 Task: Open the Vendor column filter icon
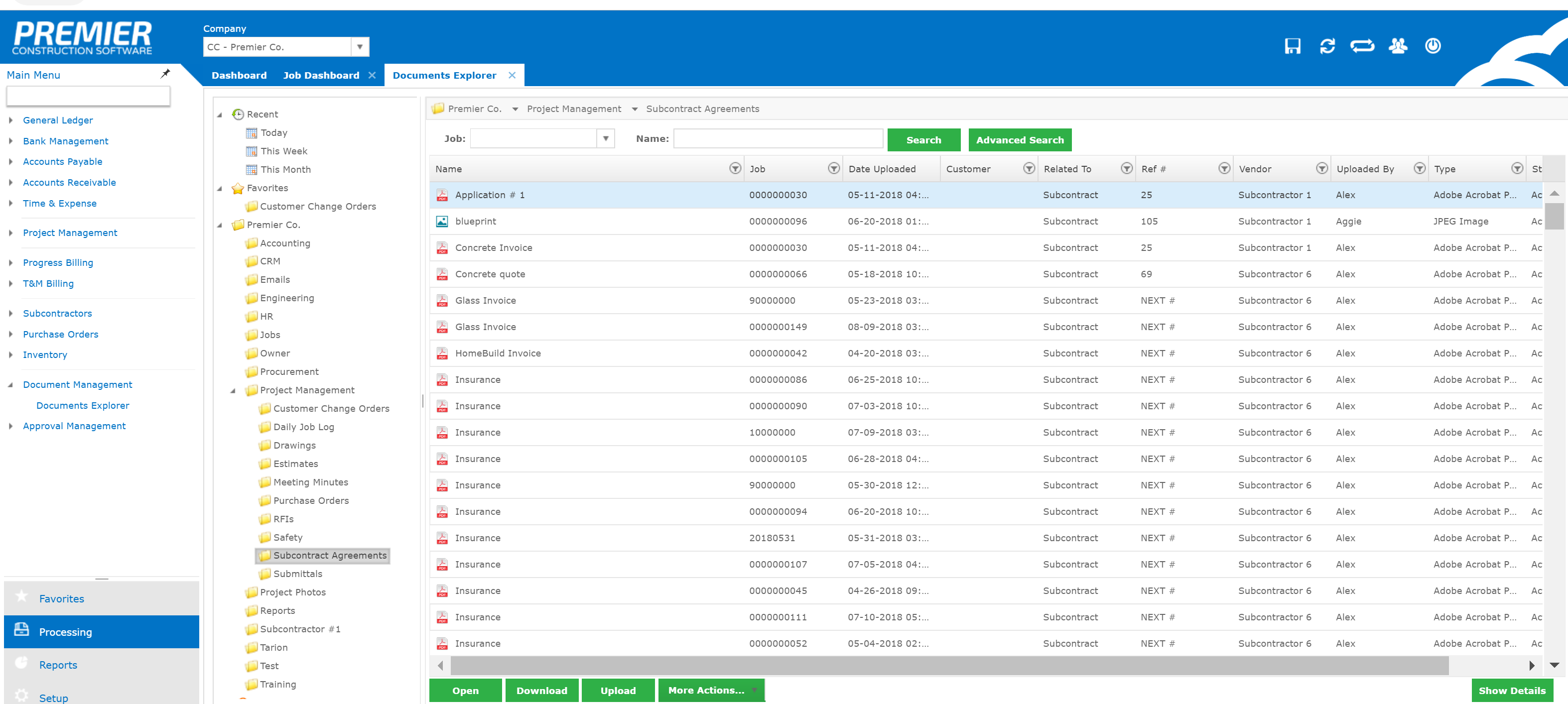click(x=1321, y=169)
